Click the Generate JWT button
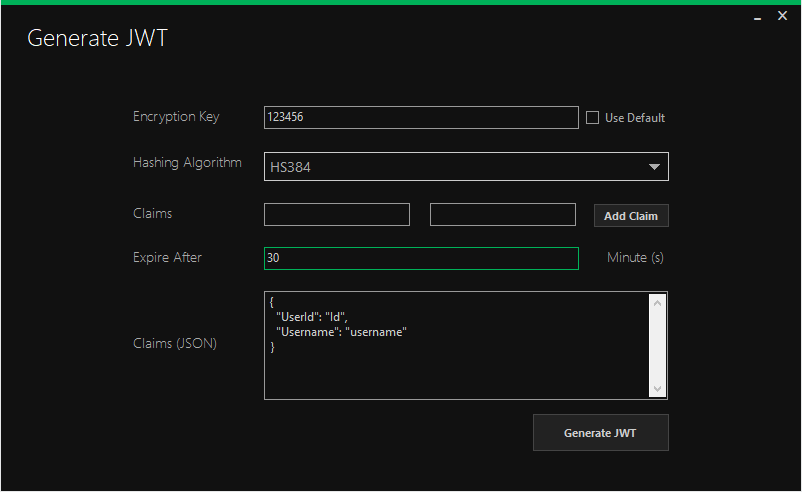Image resolution: width=802 pixels, height=492 pixels. [600, 433]
